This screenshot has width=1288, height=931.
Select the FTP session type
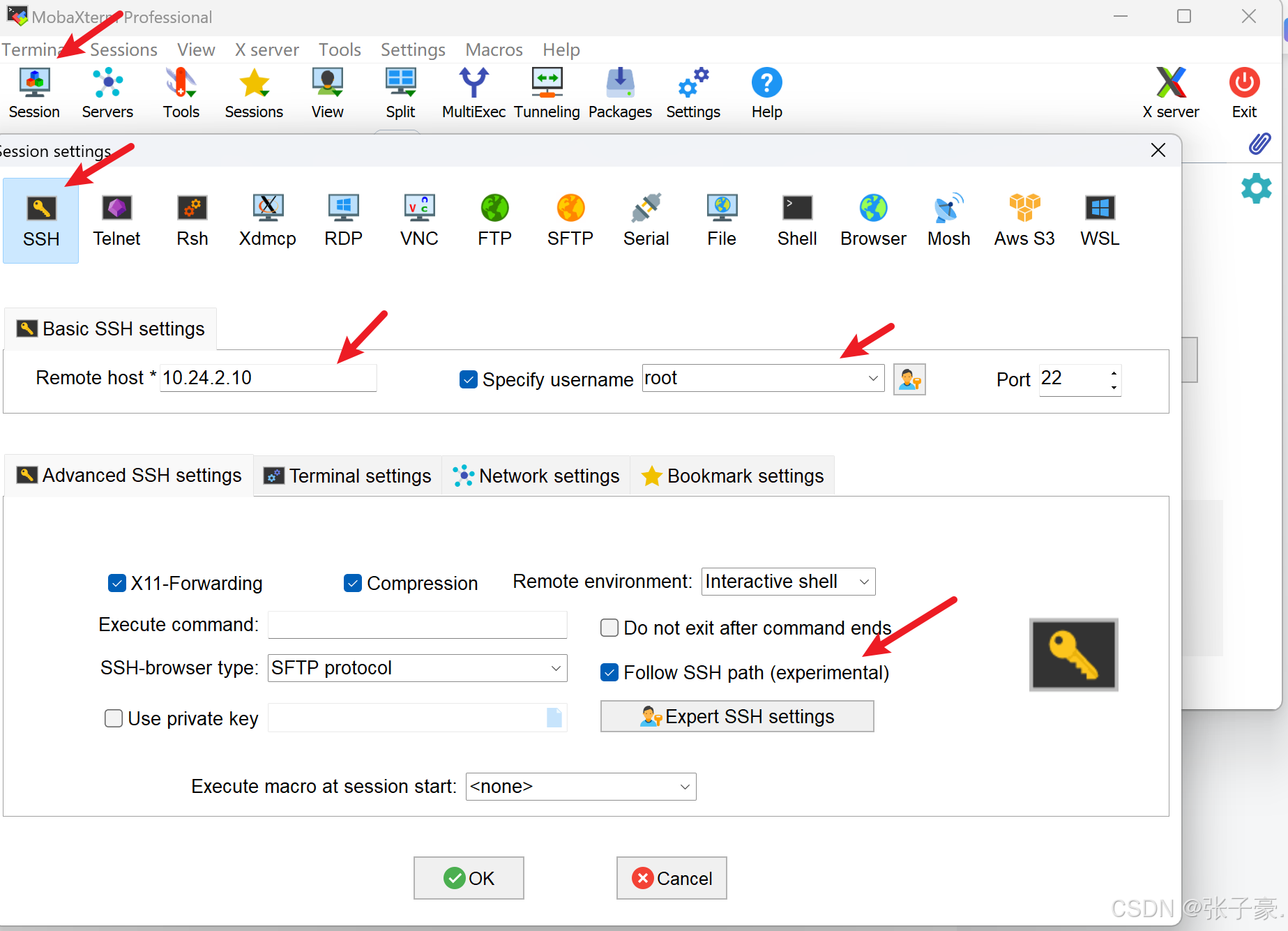(x=494, y=220)
